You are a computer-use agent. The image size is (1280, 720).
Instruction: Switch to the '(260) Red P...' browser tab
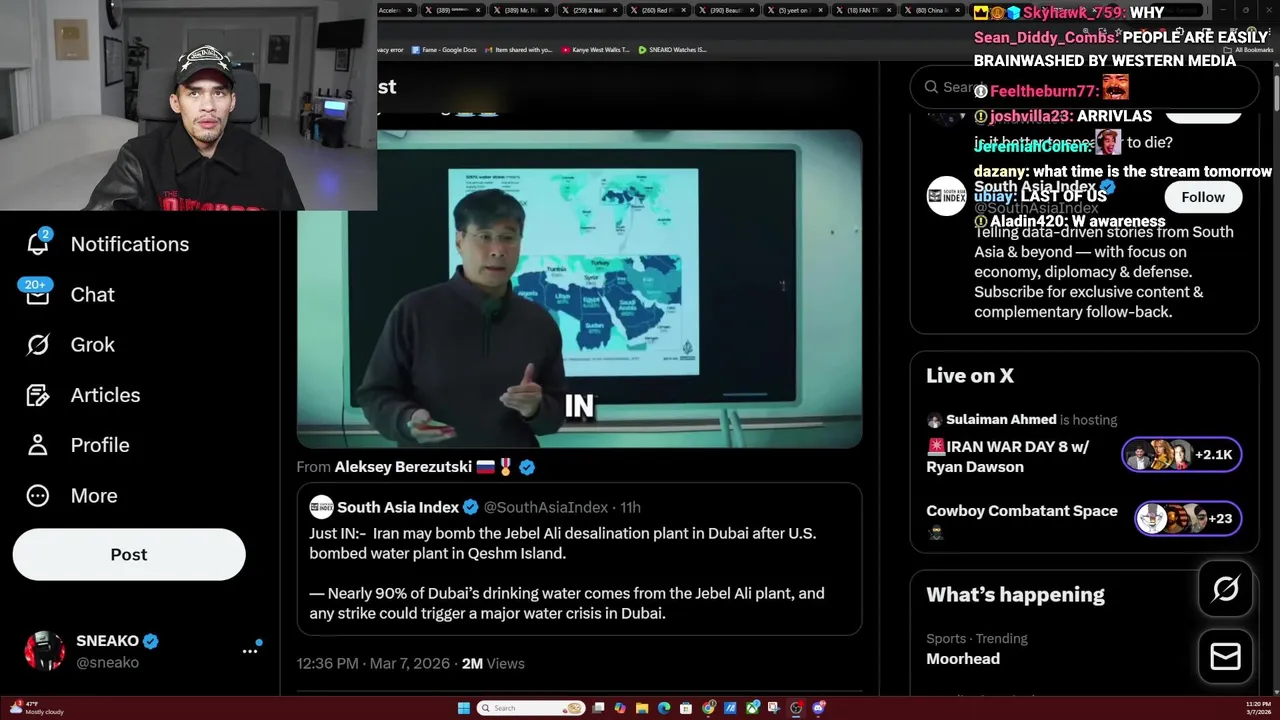(x=658, y=10)
